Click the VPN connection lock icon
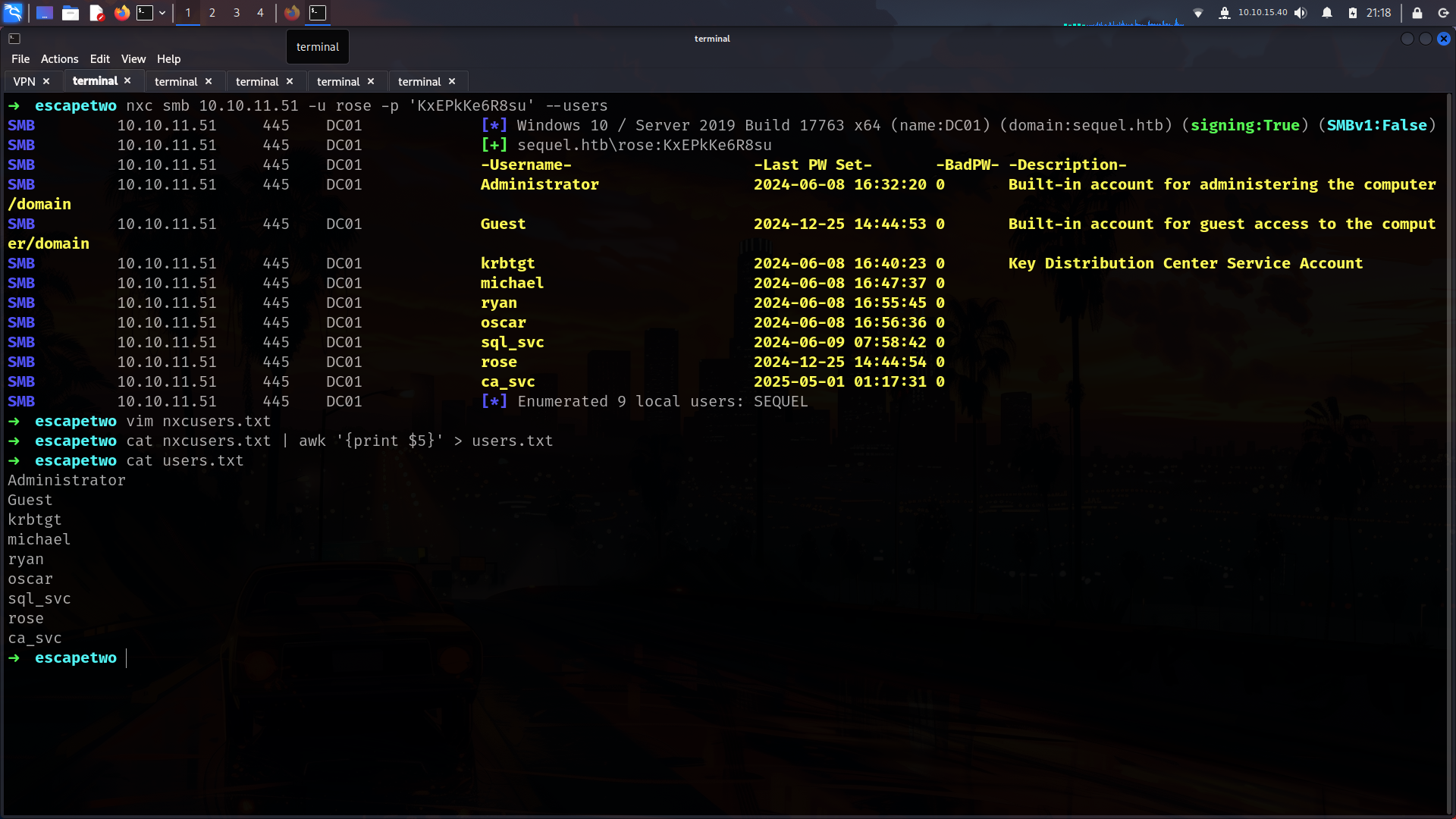The height and width of the screenshot is (819, 1456). pyautogui.click(x=1224, y=12)
